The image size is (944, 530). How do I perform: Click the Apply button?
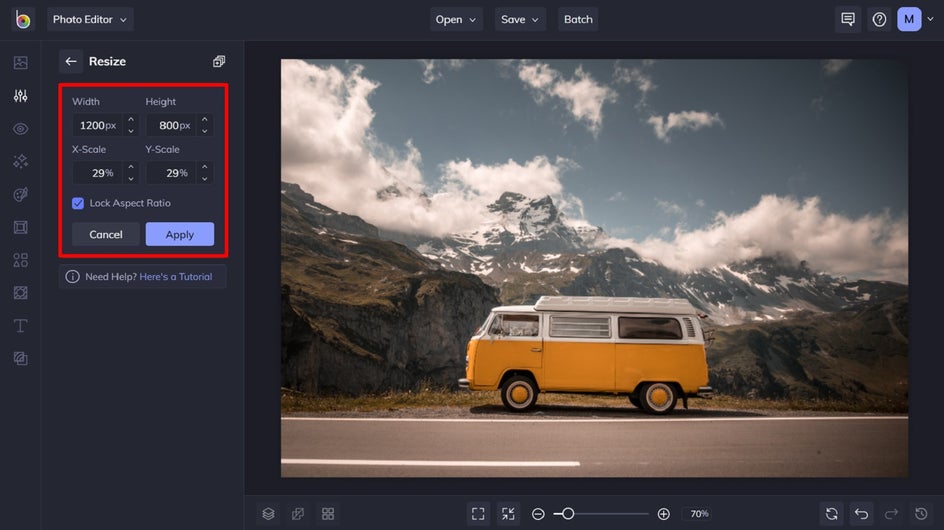pos(179,234)
